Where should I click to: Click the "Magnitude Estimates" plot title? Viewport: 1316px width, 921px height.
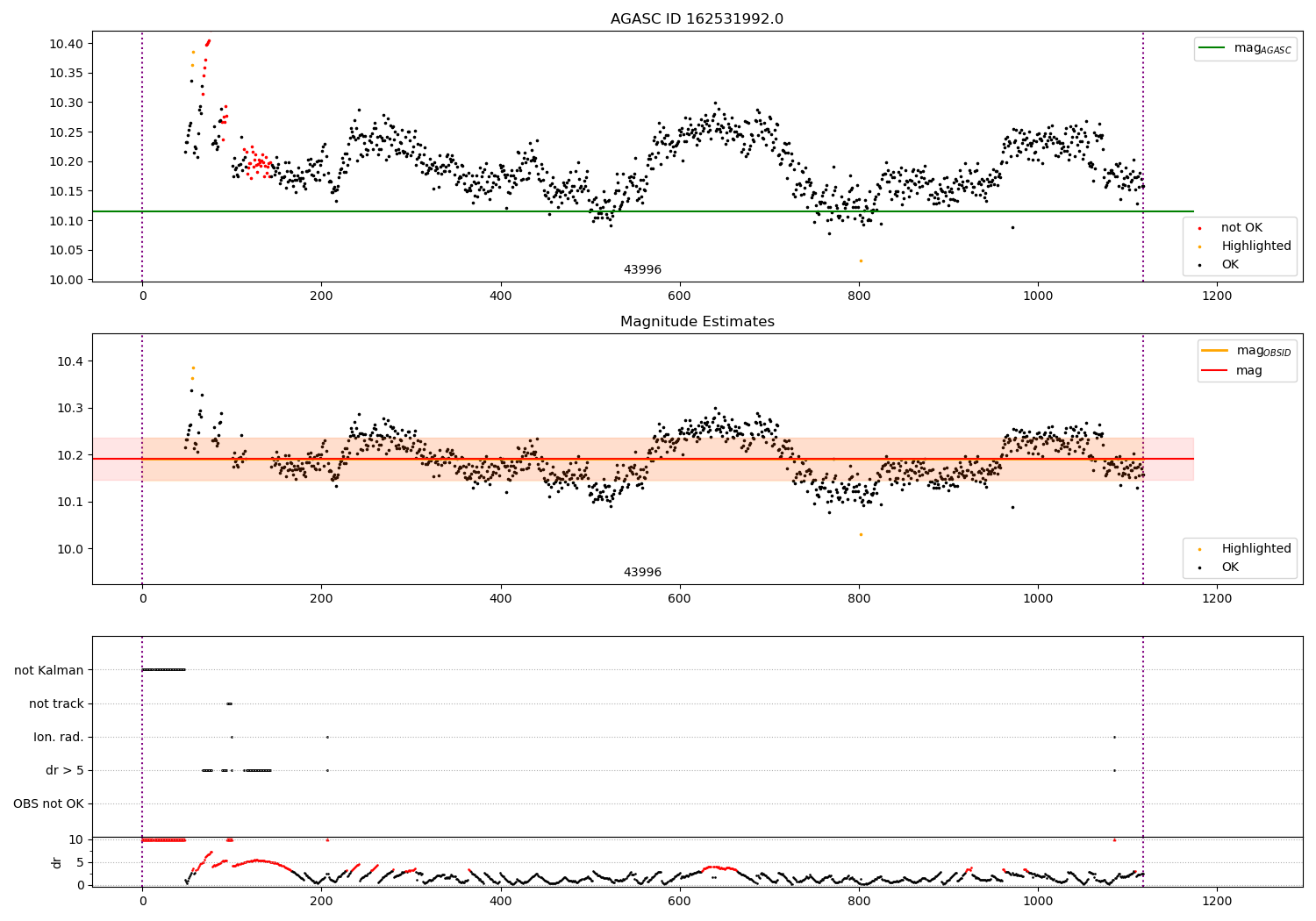pyautogui.click(x=697, y=322)
